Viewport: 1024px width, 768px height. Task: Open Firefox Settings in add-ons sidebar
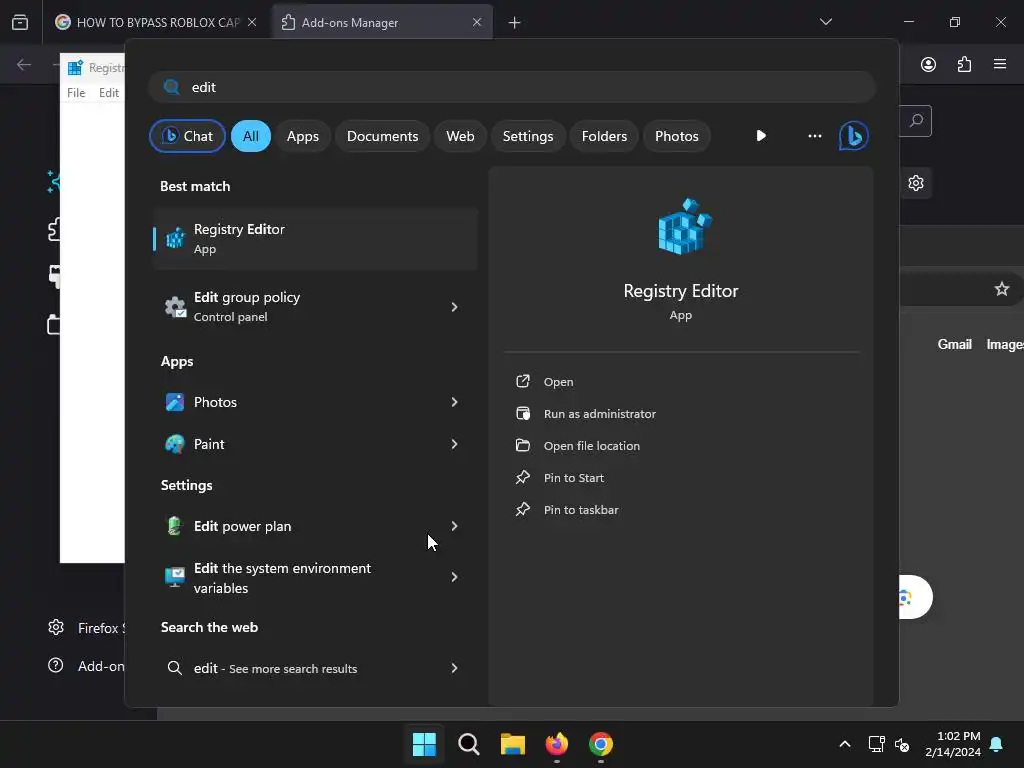pos(86,628)
